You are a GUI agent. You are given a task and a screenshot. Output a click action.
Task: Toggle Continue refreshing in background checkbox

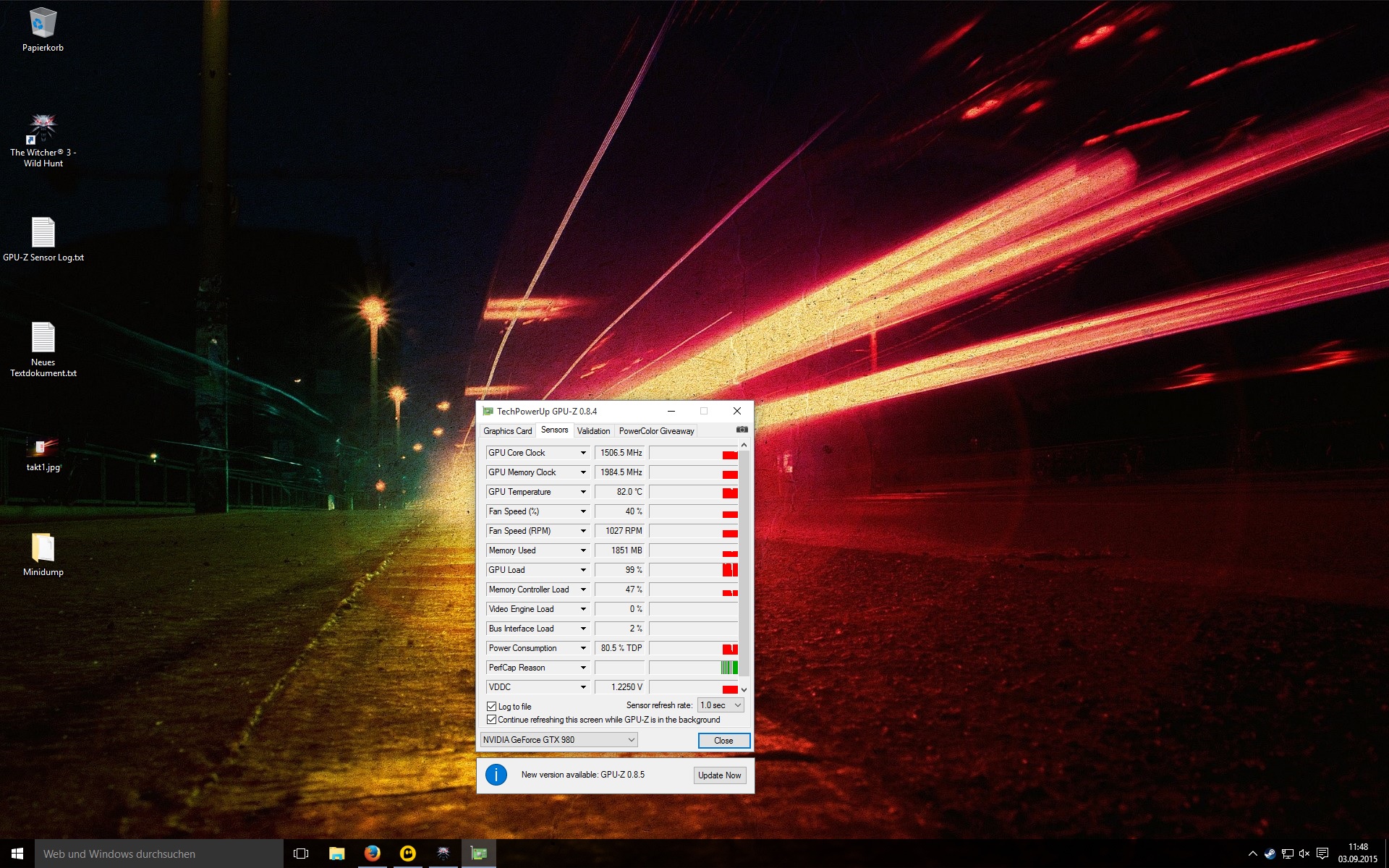pos(492,719)
